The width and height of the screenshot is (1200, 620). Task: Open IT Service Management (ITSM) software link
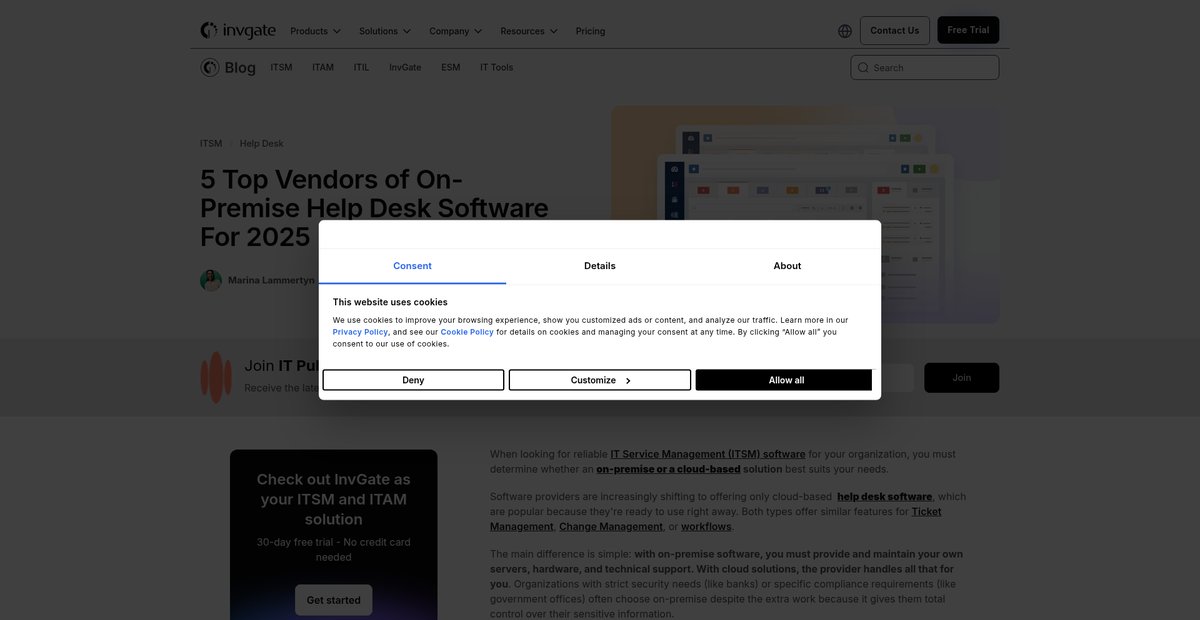(708, 454)
